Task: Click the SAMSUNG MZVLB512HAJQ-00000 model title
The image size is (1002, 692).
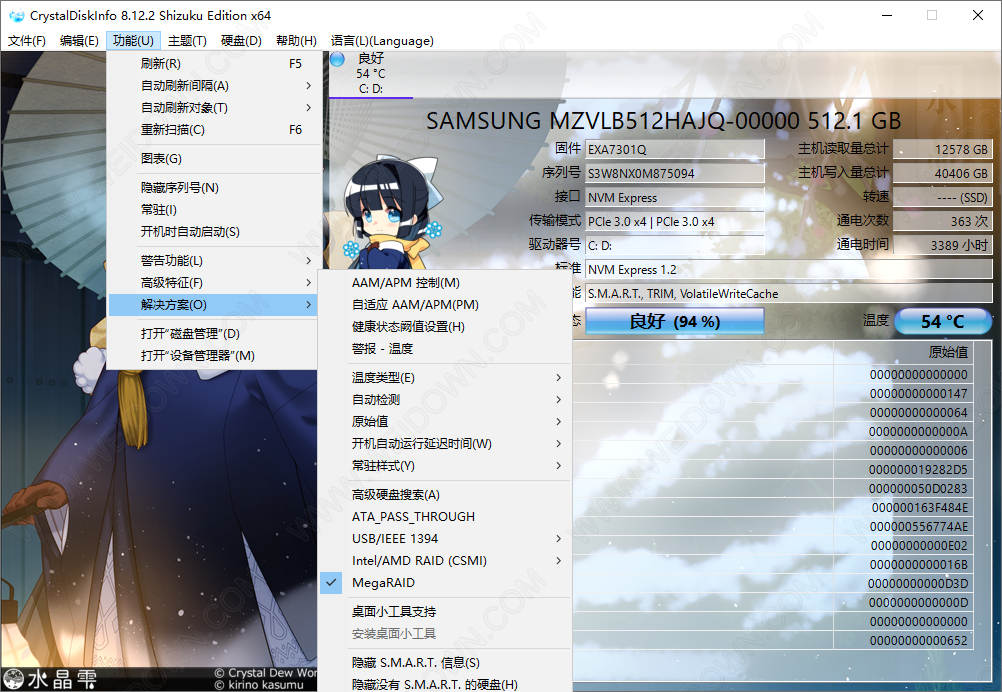Action: 663,121
